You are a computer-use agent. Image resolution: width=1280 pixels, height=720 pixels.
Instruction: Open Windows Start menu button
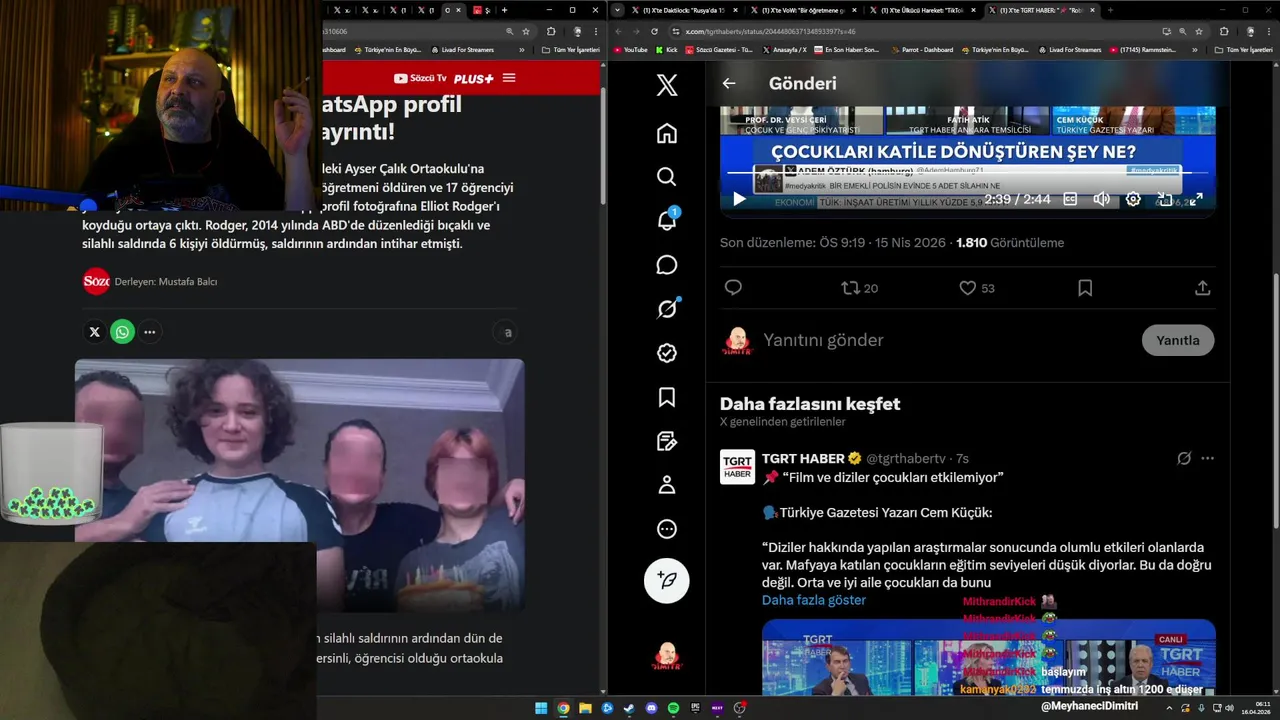coord(541,708)
